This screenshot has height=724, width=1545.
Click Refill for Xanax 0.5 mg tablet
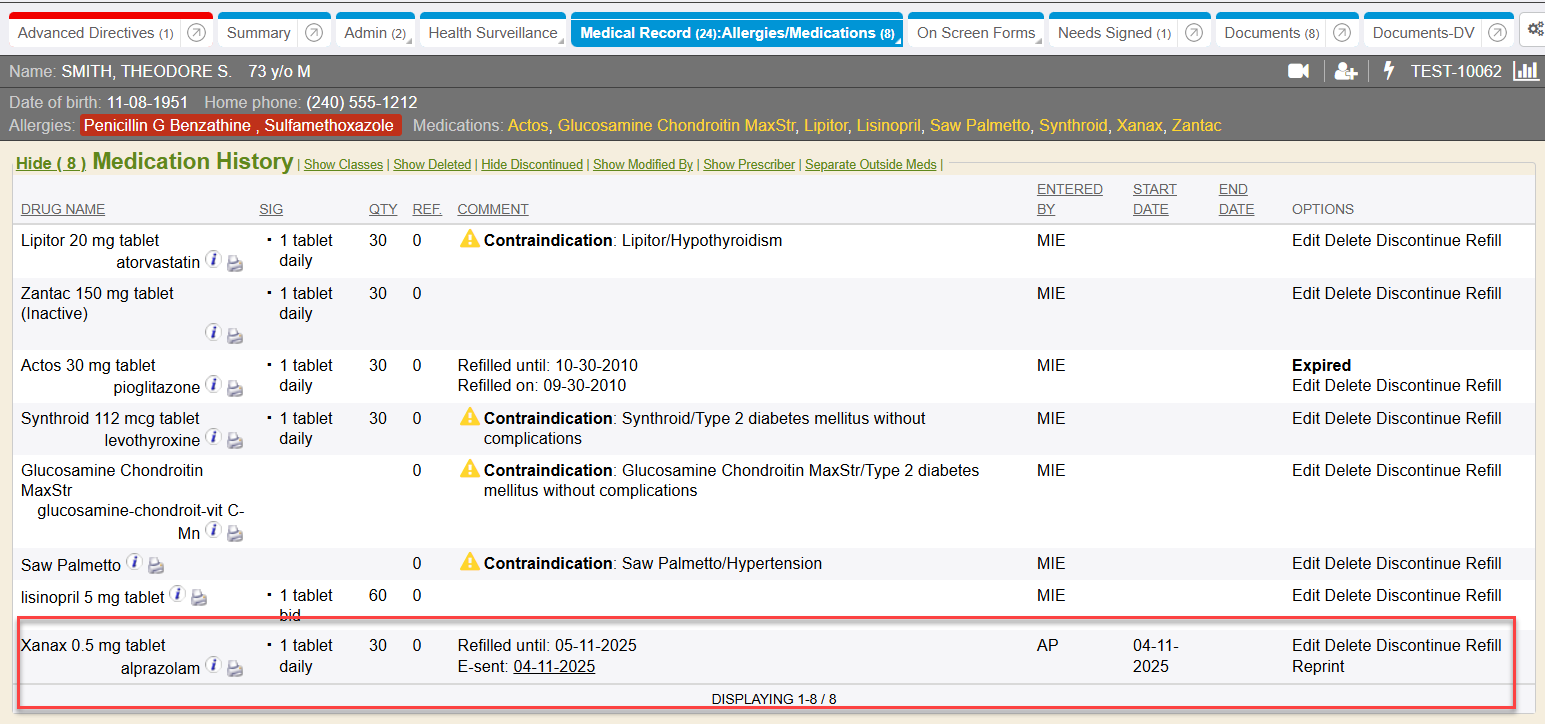1483,645
